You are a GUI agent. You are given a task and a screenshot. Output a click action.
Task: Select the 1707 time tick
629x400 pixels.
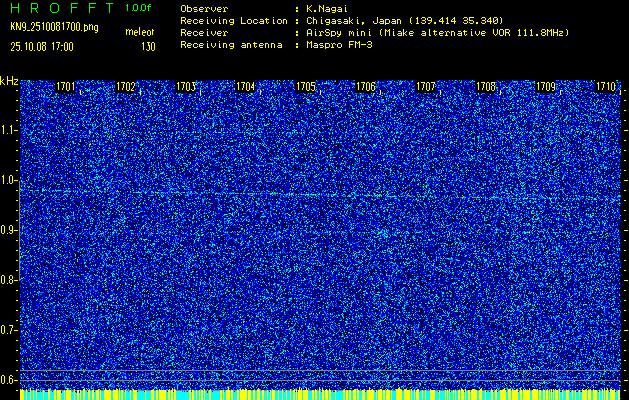[426, 87]
